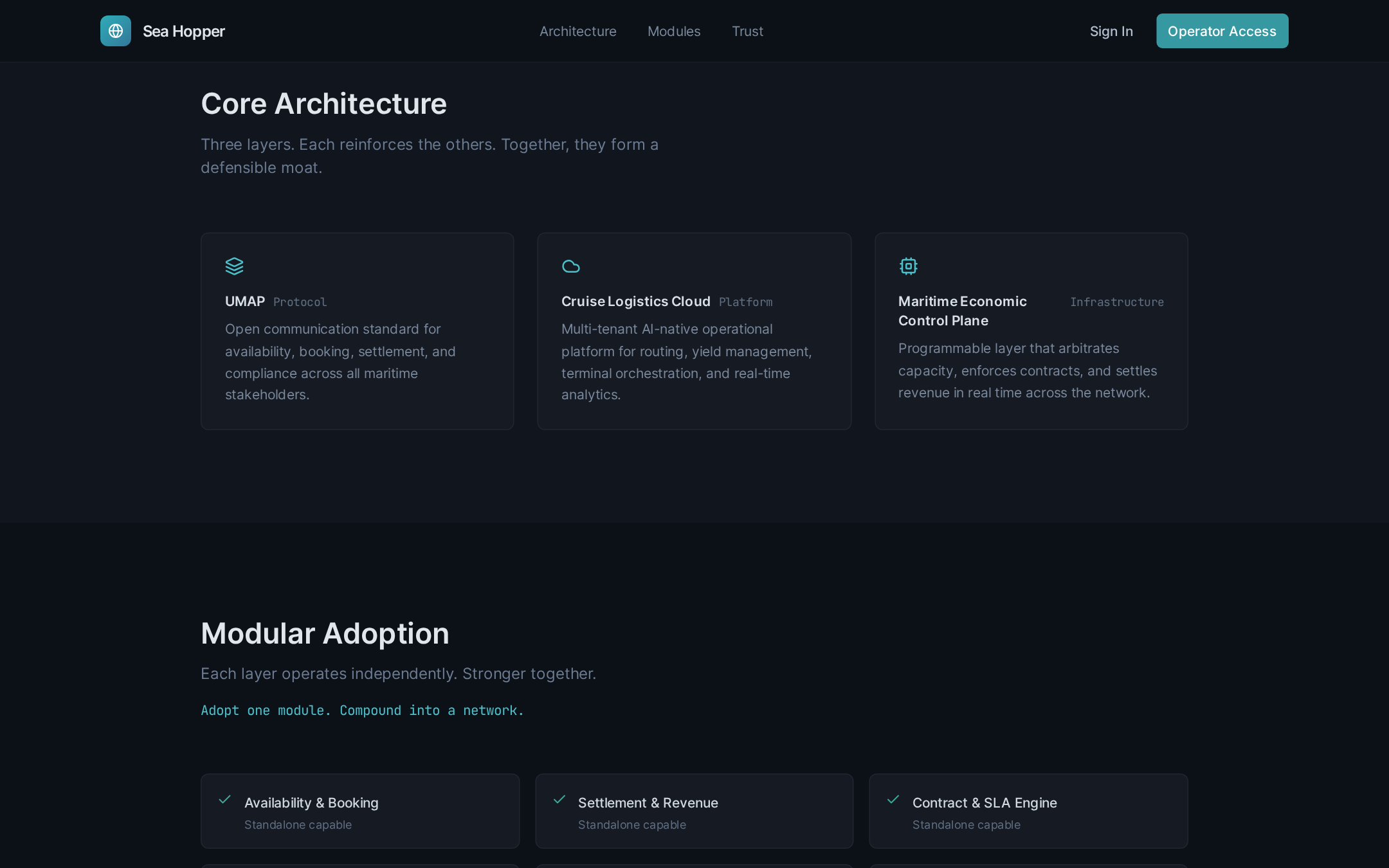Open the Settlement & Revenue module card
The width and height of the screenshot is (1389, 868).
pos(694,811)
